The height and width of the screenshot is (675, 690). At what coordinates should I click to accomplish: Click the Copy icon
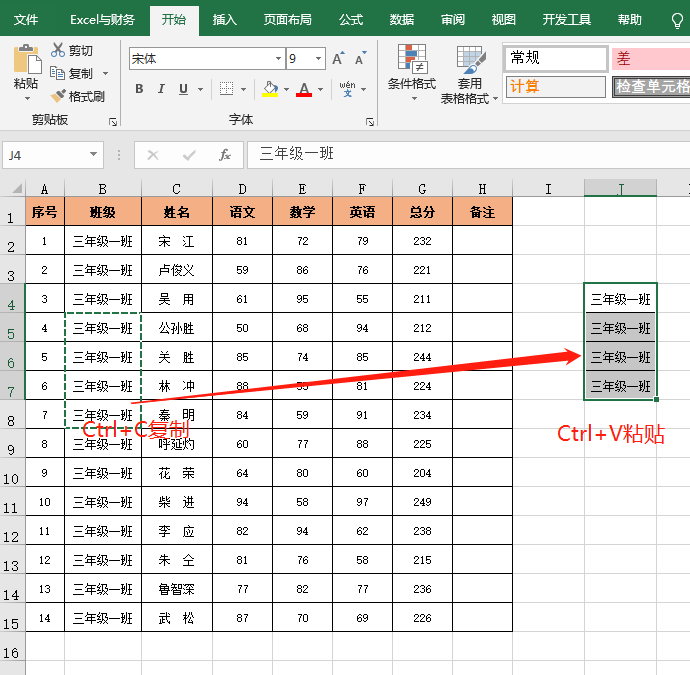[x=57, y=73]
